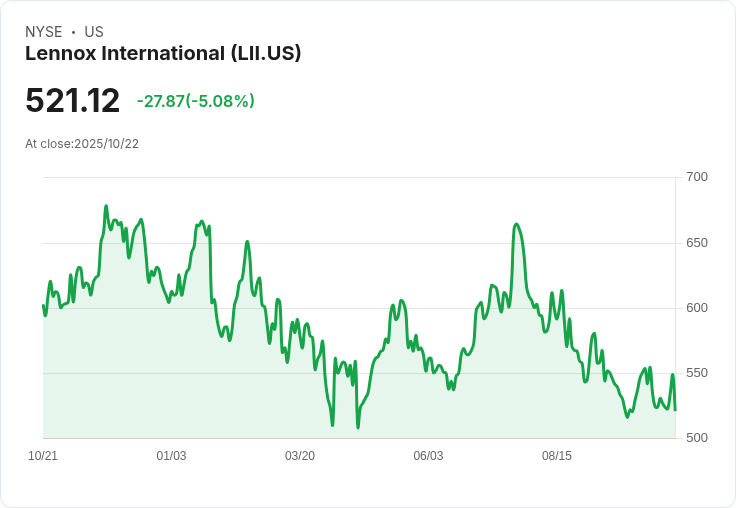Click the 03/20 x-axis date label

tap(300, 455)
